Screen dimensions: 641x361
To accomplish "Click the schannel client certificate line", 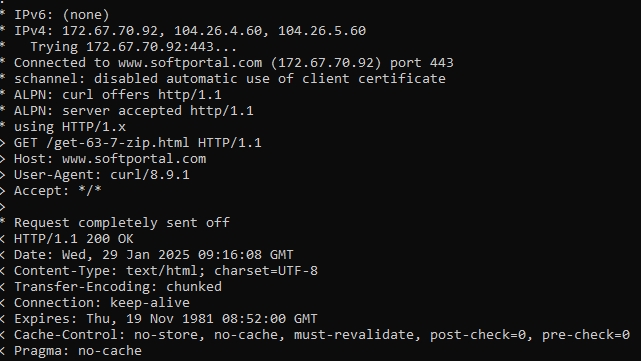I will (230, 78).
